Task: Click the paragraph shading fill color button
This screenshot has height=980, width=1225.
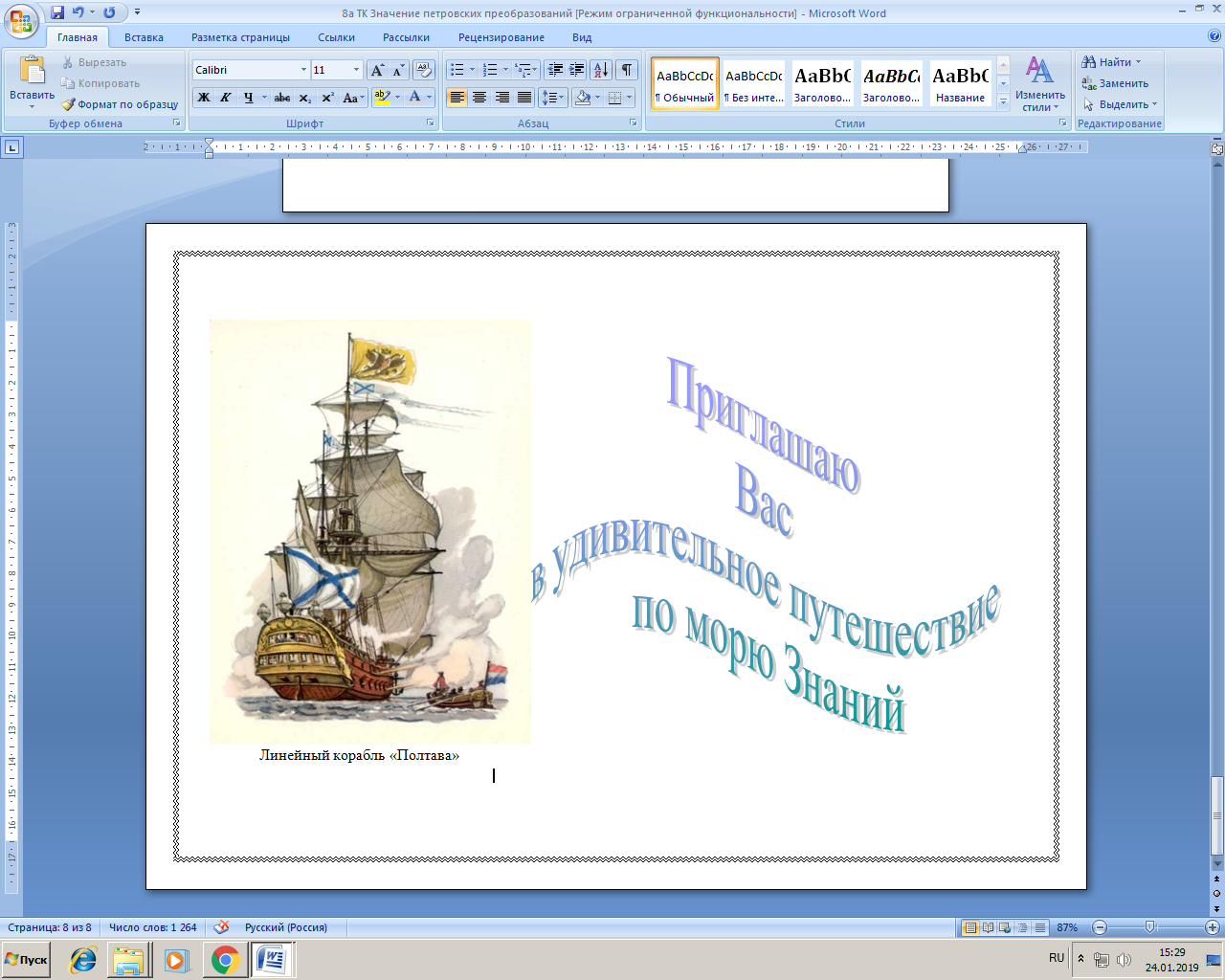Action: point(583,98)
